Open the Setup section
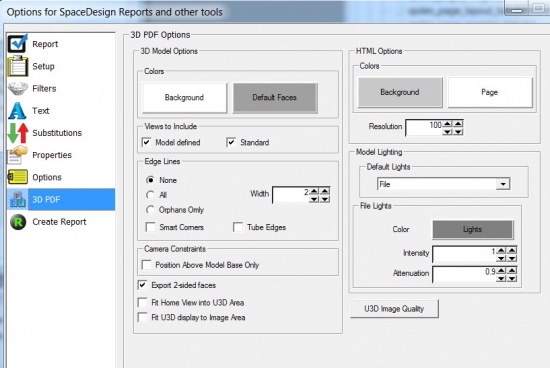Viewport: 550px width, 368px height. point(43,66)
